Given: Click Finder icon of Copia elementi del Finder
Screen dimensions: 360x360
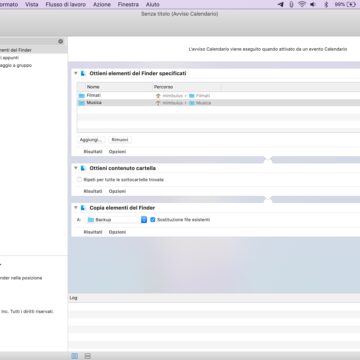Looking at the screenshot, I should 83,208.
